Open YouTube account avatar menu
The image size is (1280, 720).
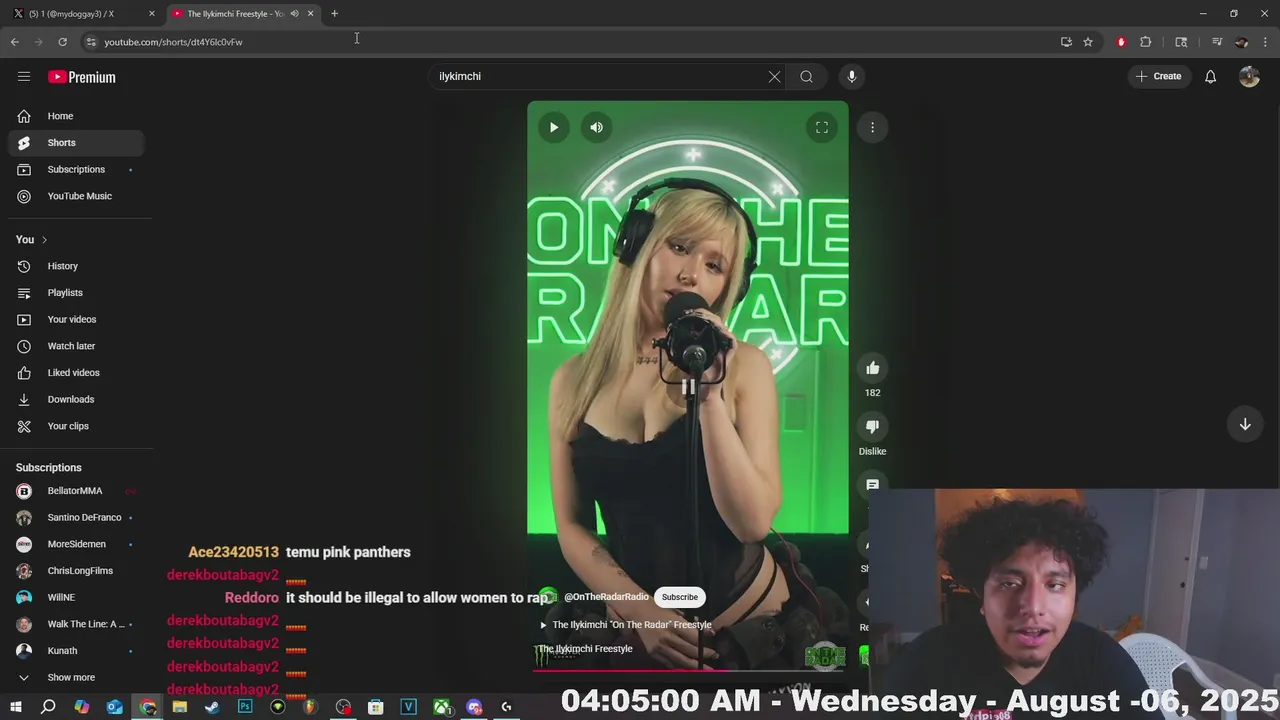point(1249,77)
